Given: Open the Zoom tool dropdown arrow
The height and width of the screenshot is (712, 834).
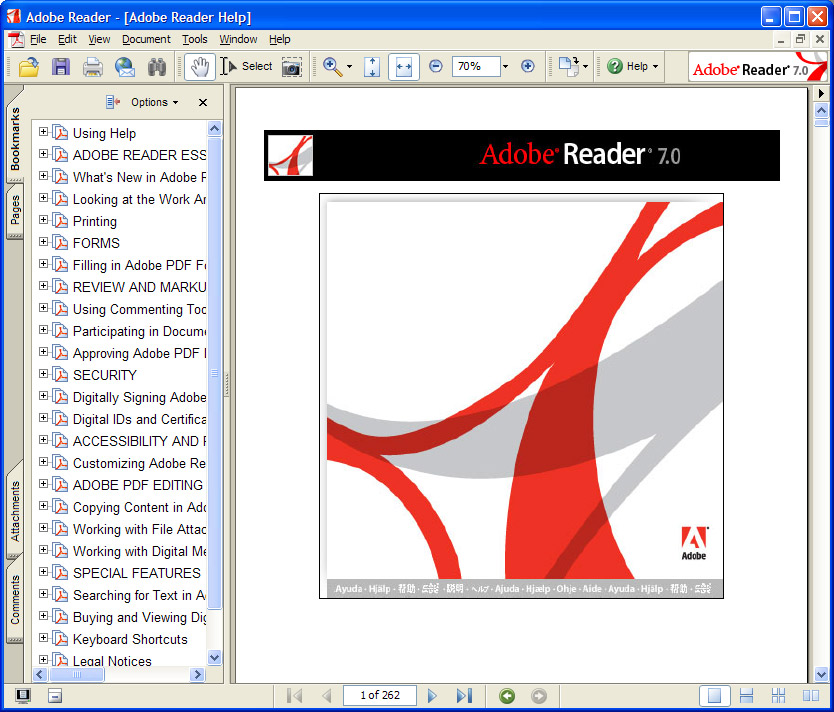Looking at the screenshot, I should 349,67.
